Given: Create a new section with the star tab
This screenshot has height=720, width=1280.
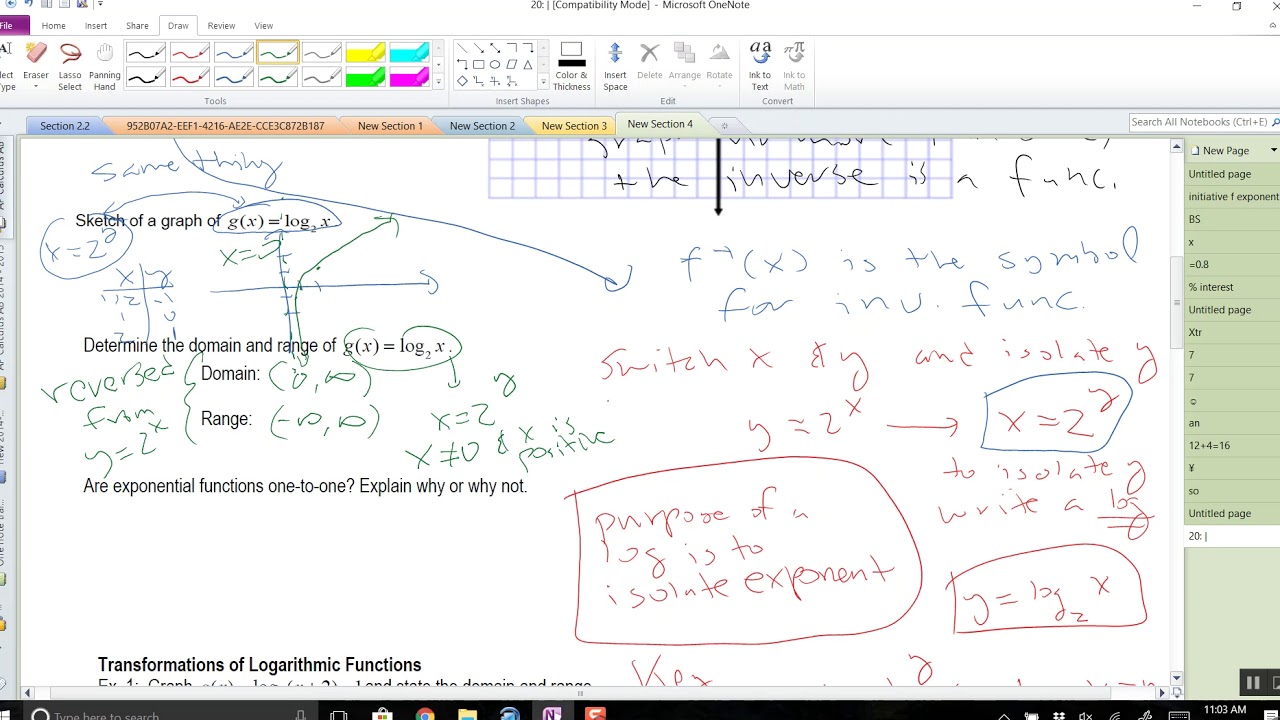Looking at the screenshot, I should (x=724, y=126).
